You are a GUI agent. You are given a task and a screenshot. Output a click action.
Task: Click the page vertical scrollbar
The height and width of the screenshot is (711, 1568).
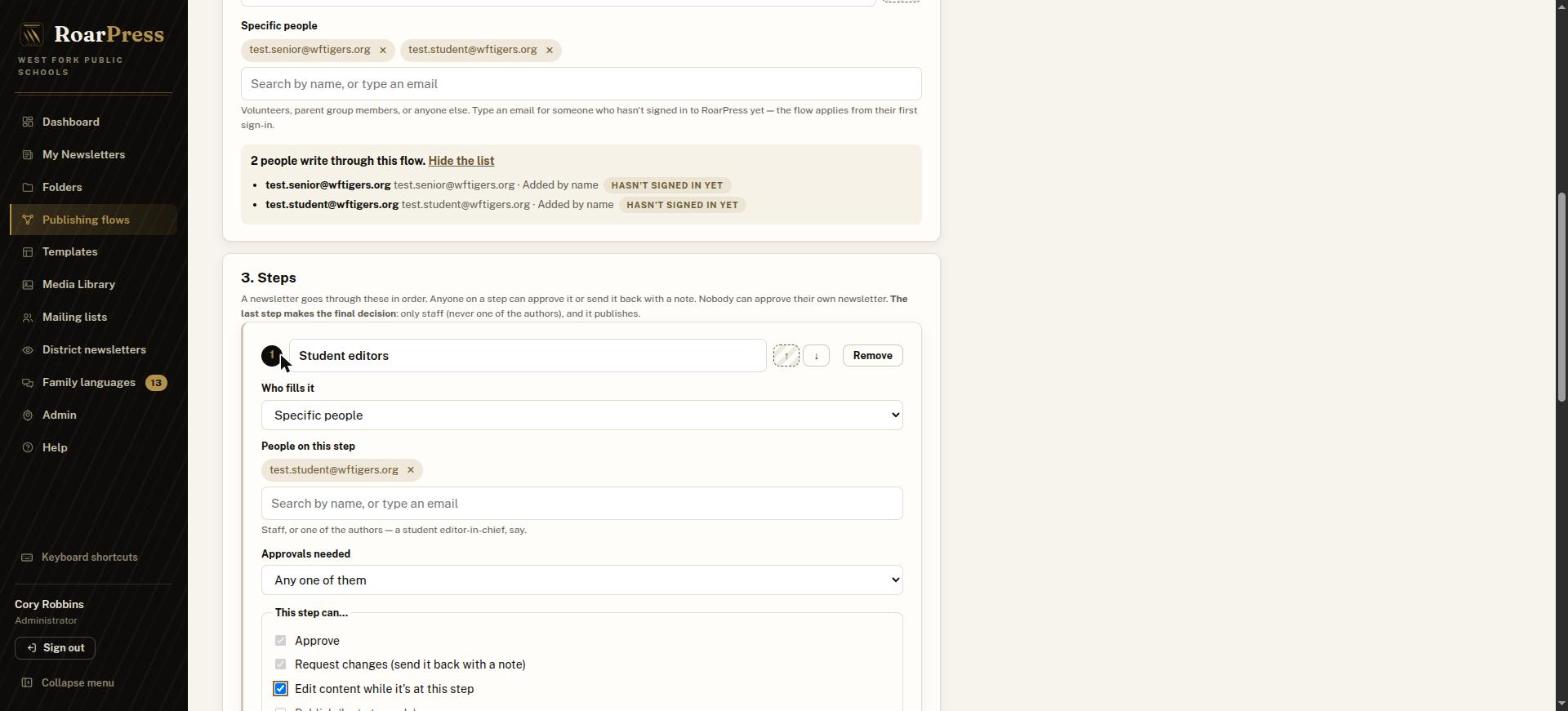(1561, 298)
